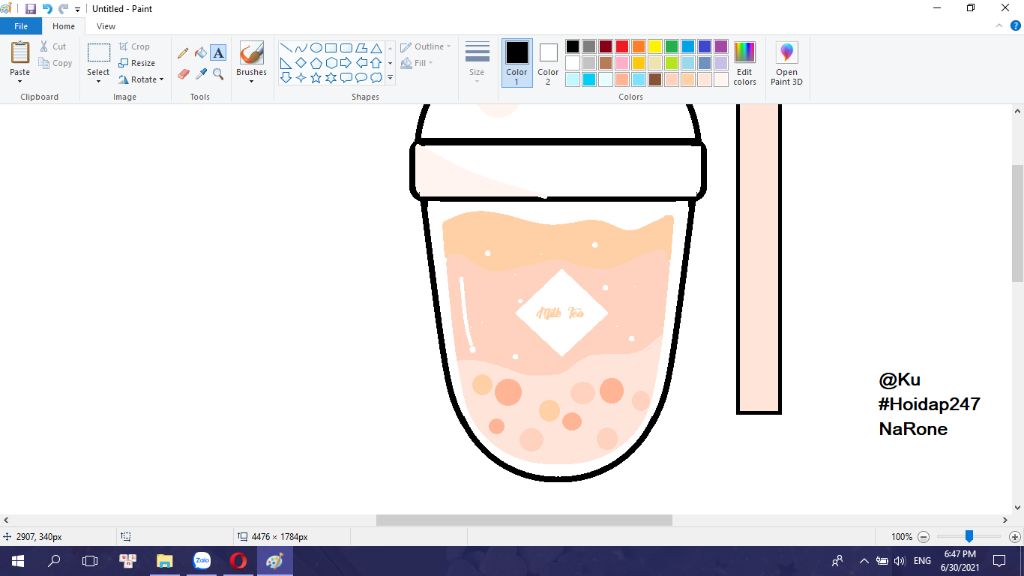Image resolution: width=1024 pixels, height=576 pixels.
Task: Choose the Diamond shape
Action: [301, 63]
